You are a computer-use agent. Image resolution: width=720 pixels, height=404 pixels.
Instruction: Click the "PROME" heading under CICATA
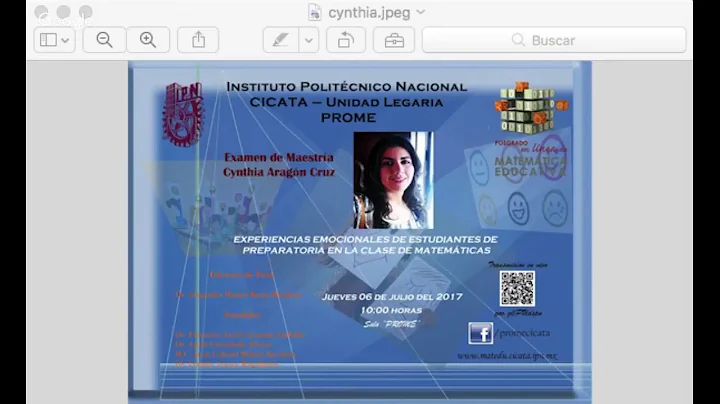349,118
